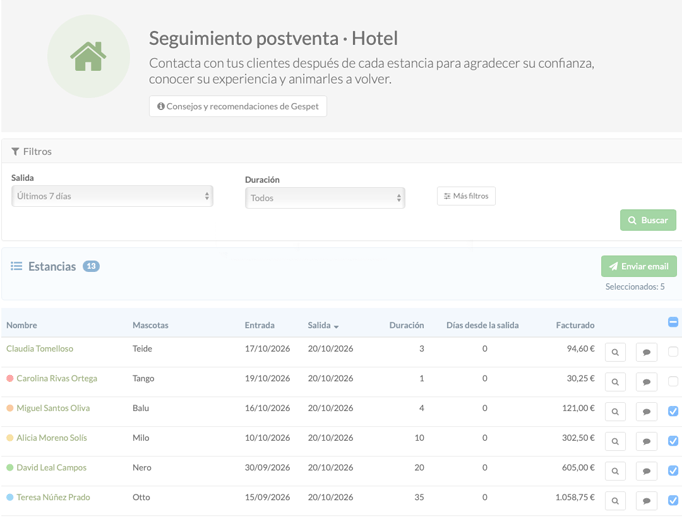Image resolution: width=682 pixels, height=518 pixels.
Task: Open comment bubble for Alicia Moreno Solís
Action: tap(646, 441)
